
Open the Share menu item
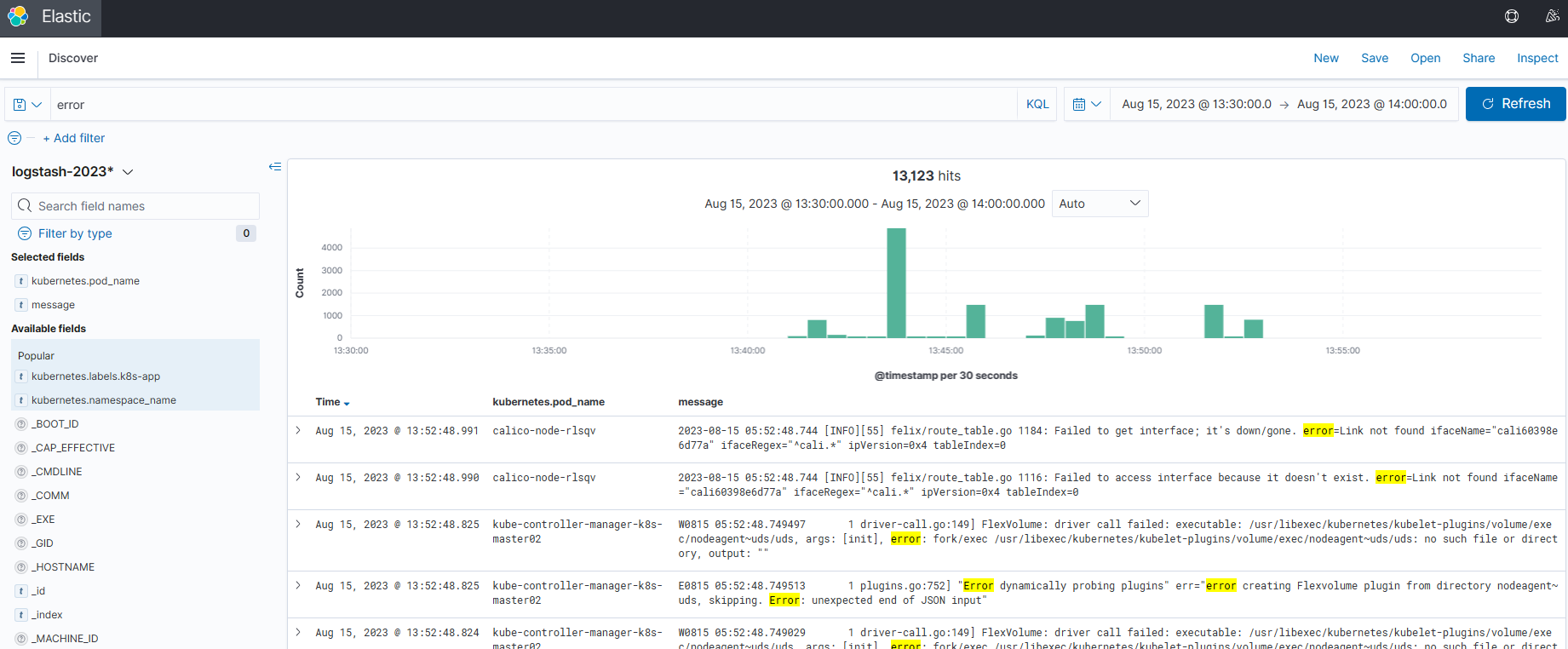point(1479,58)
